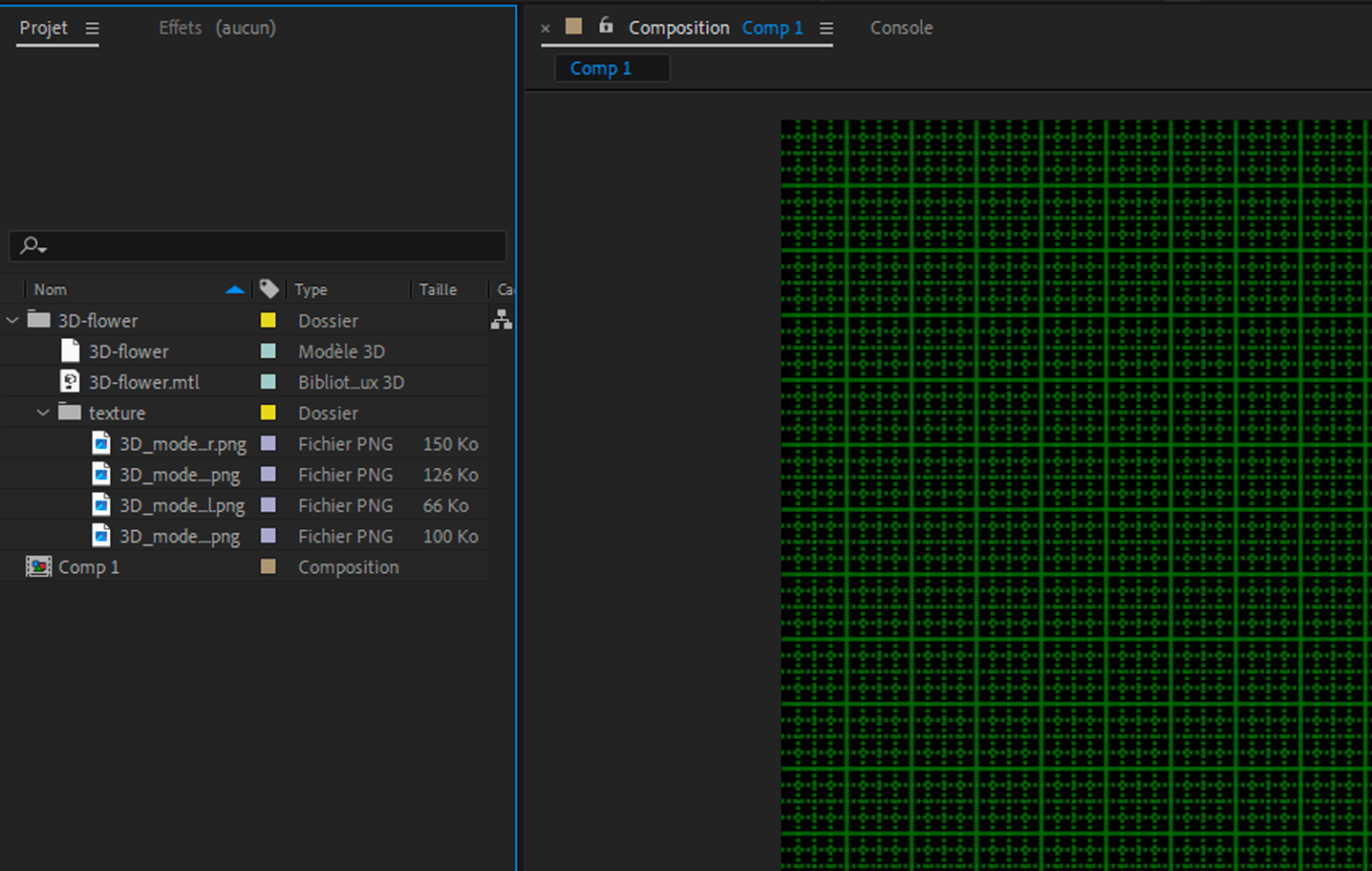The width and height of the screenshot is (1372, 871).
Task: Click the 3D-flower model file icon
Action: click(x=70, y=351)
